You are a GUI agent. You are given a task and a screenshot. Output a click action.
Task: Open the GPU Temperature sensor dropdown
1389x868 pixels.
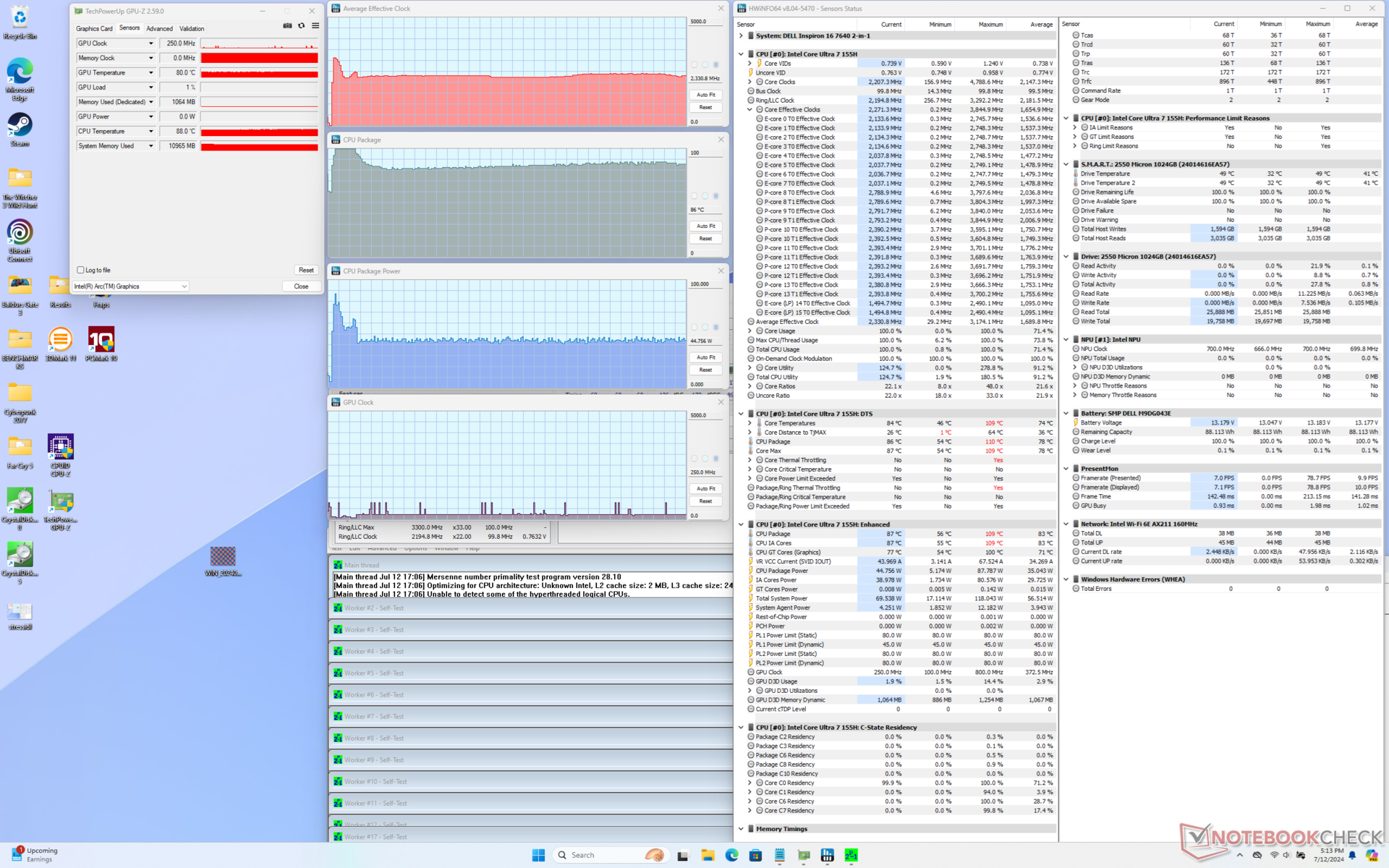[151, 72]
